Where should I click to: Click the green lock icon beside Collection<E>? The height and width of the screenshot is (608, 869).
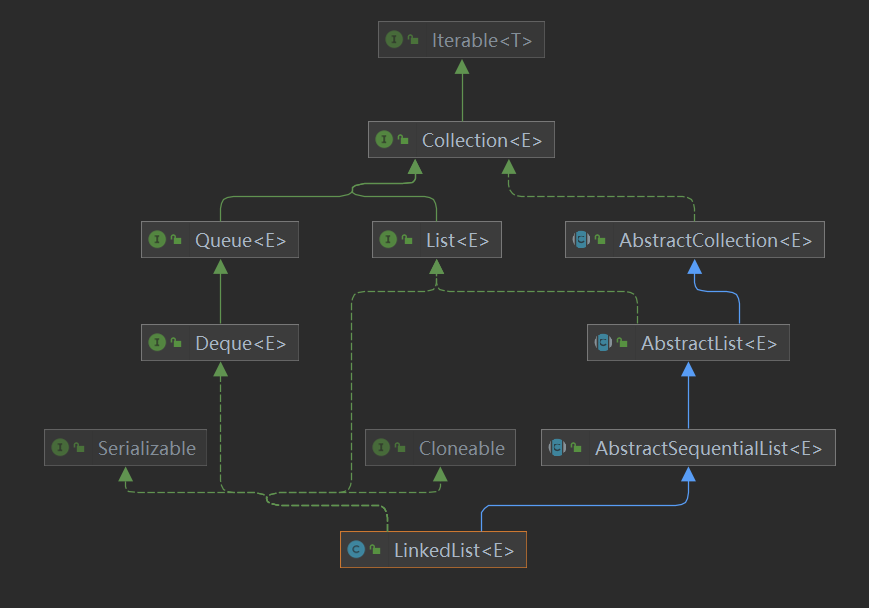(403, 139)
